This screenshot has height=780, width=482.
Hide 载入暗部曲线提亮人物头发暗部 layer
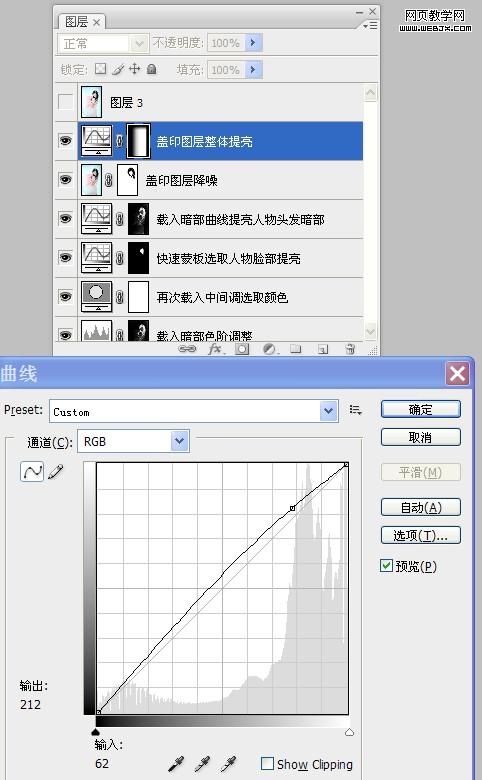point(65,218)
